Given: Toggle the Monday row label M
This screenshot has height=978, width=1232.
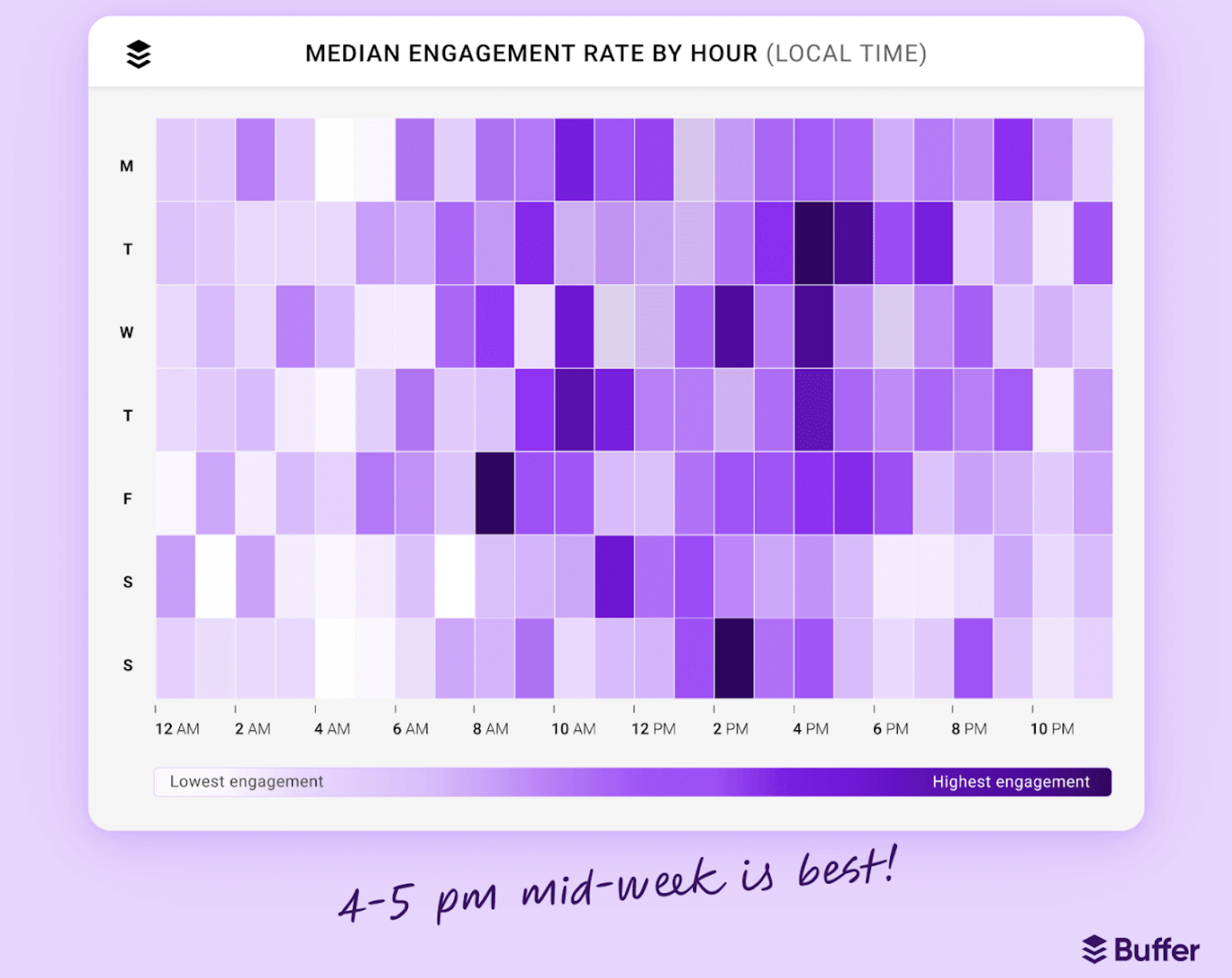Looking at the screenshot, I should 127,166.
